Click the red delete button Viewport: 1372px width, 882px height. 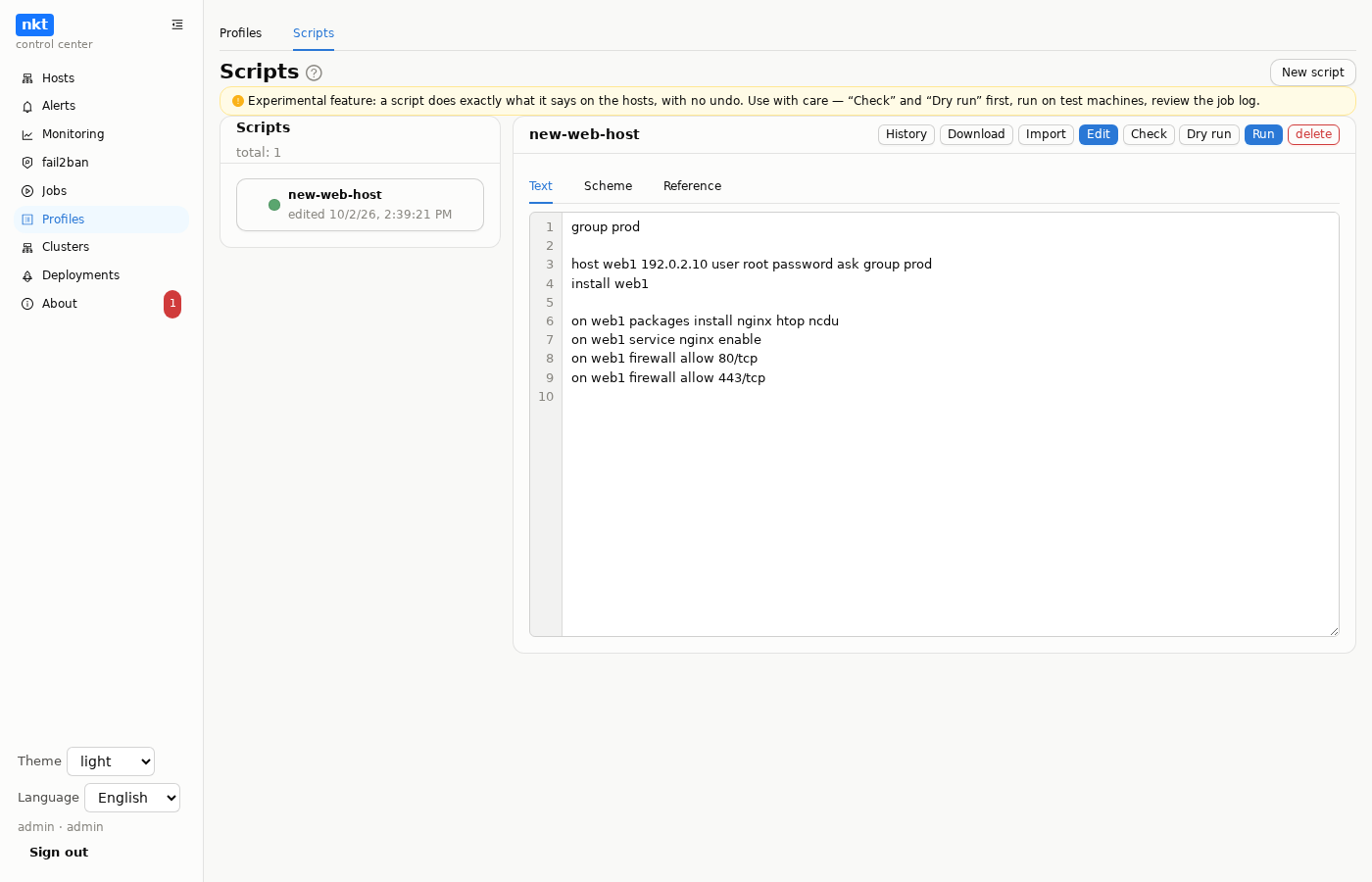tap(1313, 134)
